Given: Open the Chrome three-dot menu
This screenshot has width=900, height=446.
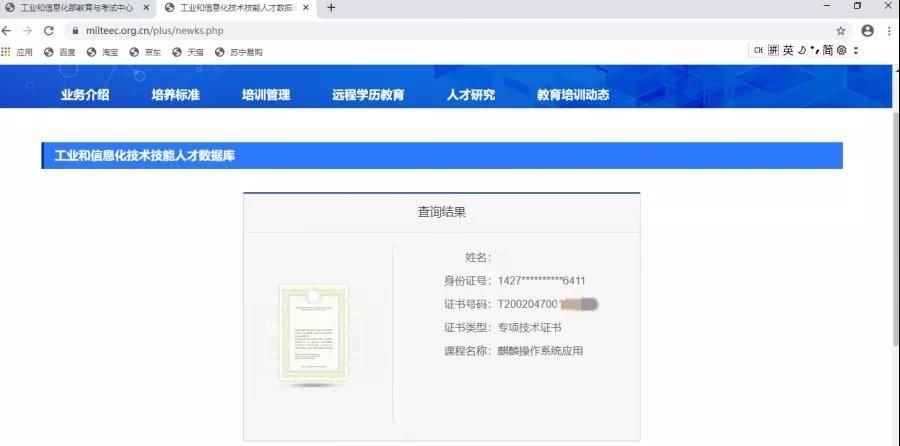Looking at the screenshot, I should point(888,31).
